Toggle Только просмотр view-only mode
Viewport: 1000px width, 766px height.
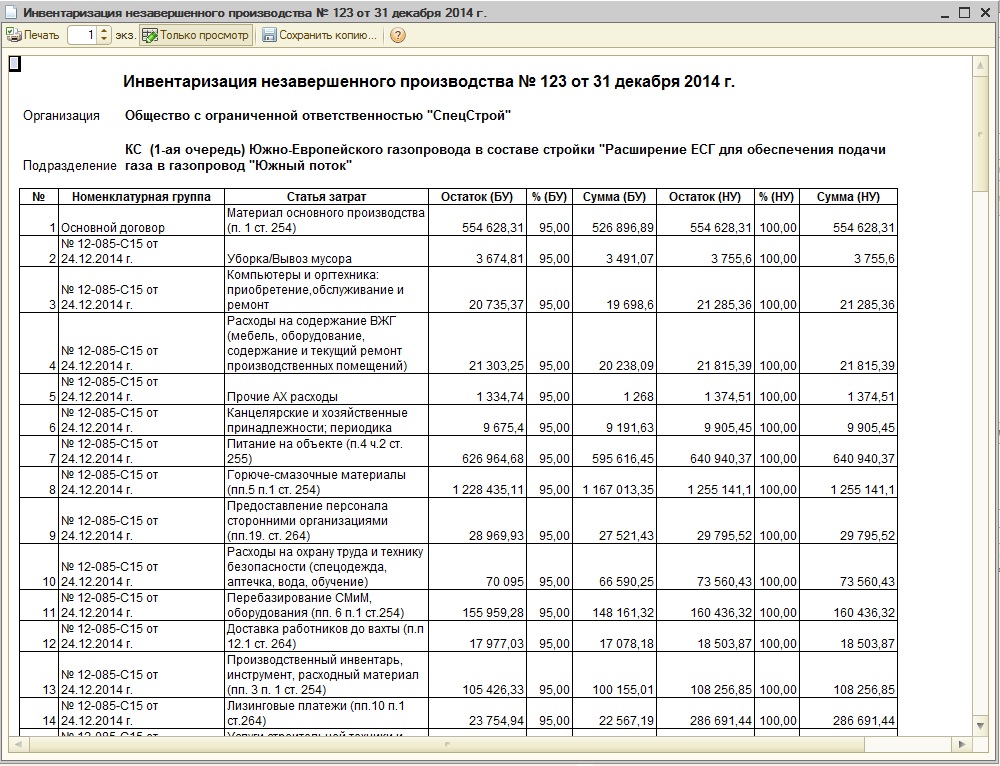[x=195, y=35]
